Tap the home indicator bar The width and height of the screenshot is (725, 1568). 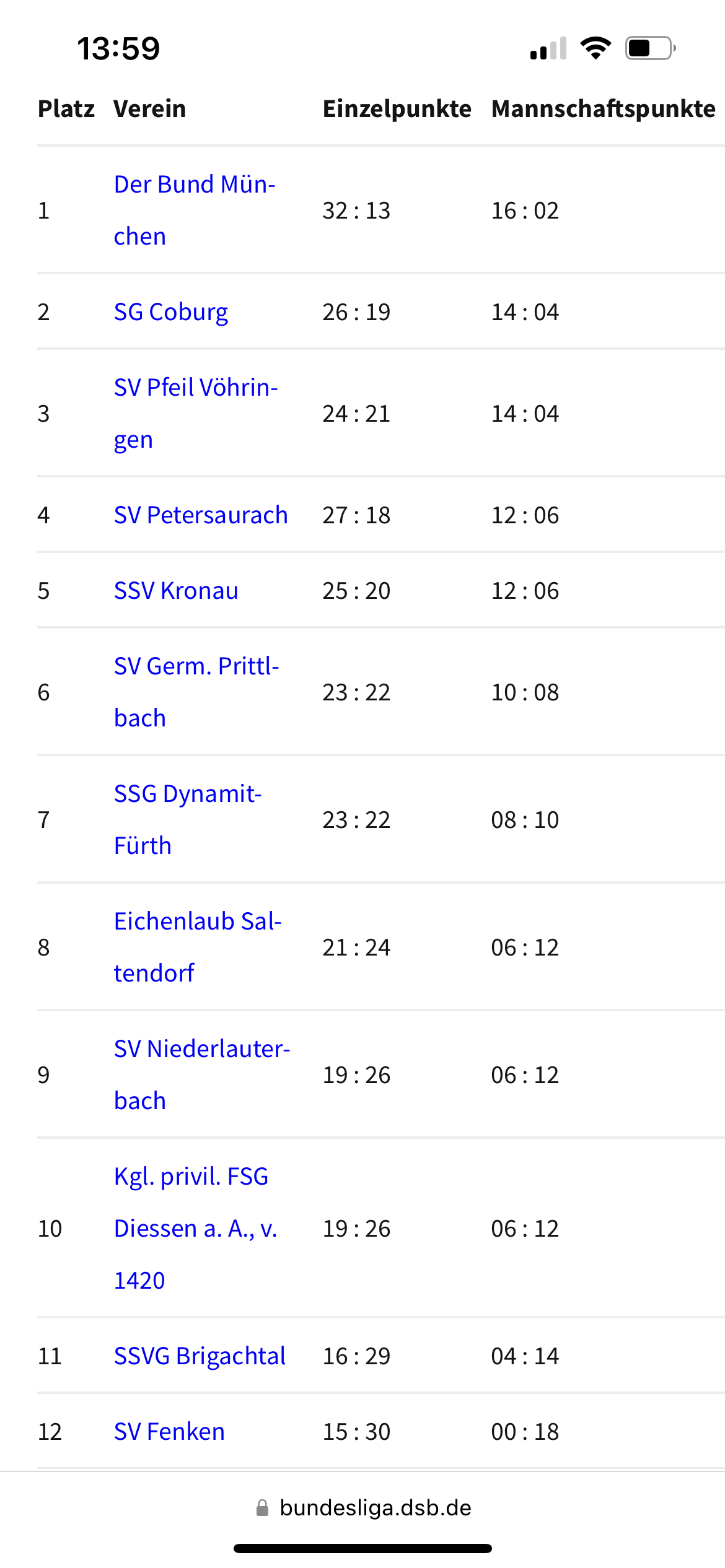coord(362,1549)
